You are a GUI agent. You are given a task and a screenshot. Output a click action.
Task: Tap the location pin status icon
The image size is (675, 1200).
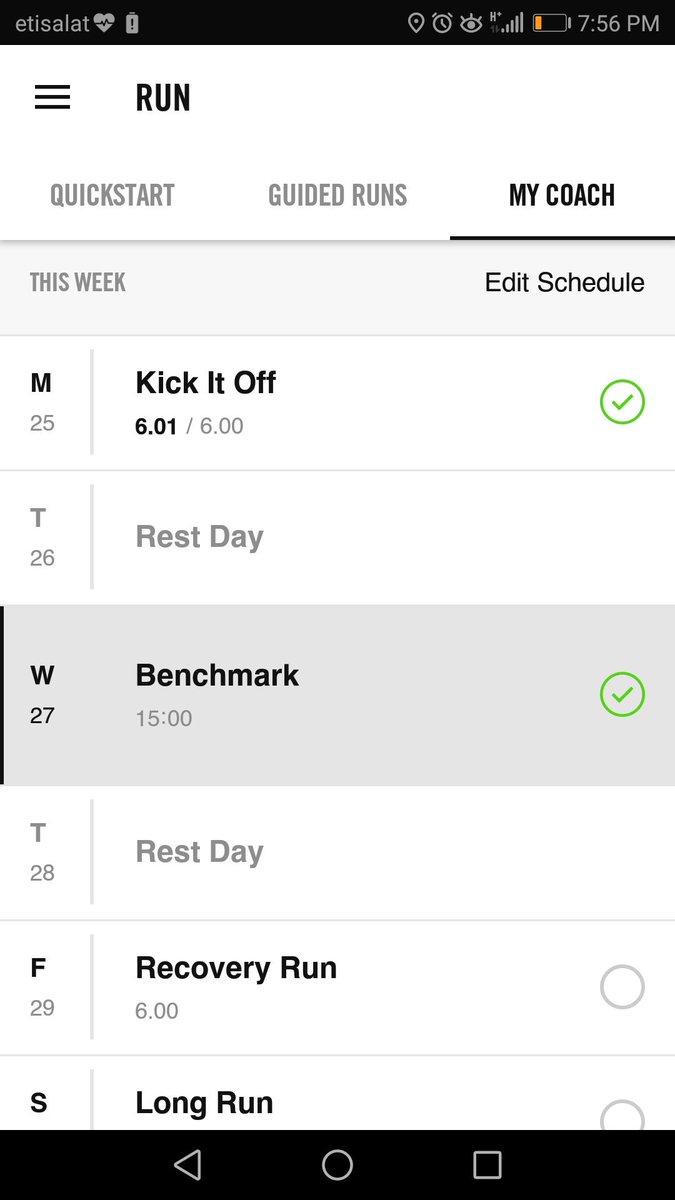(x=416, y=23)
